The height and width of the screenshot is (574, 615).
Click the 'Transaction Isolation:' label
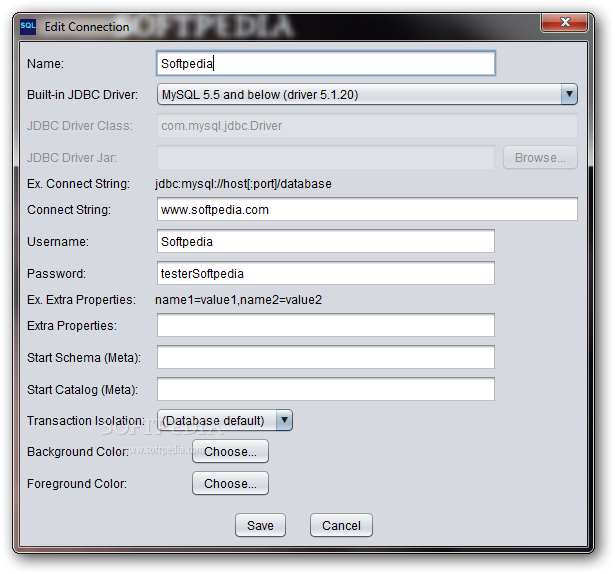pyautogui.click(x=86, y=420)
